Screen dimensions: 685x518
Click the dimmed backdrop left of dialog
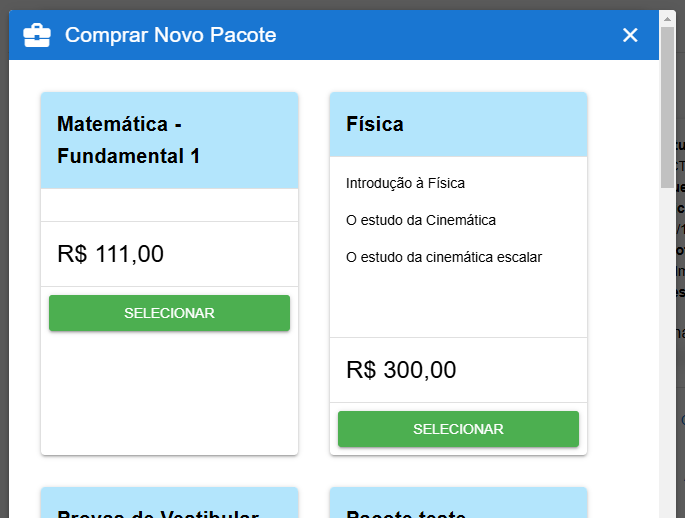click(x=4, y=300)
